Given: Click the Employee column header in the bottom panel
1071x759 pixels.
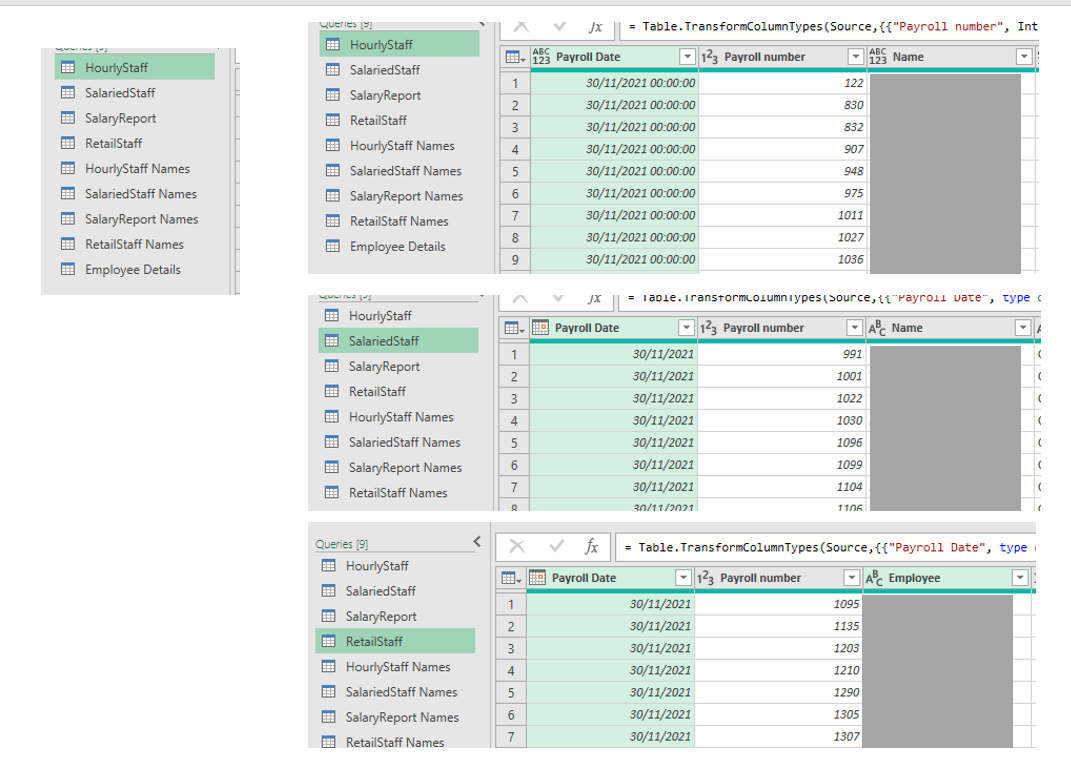Looking at the screenshot, I should [x=947, y=578].
